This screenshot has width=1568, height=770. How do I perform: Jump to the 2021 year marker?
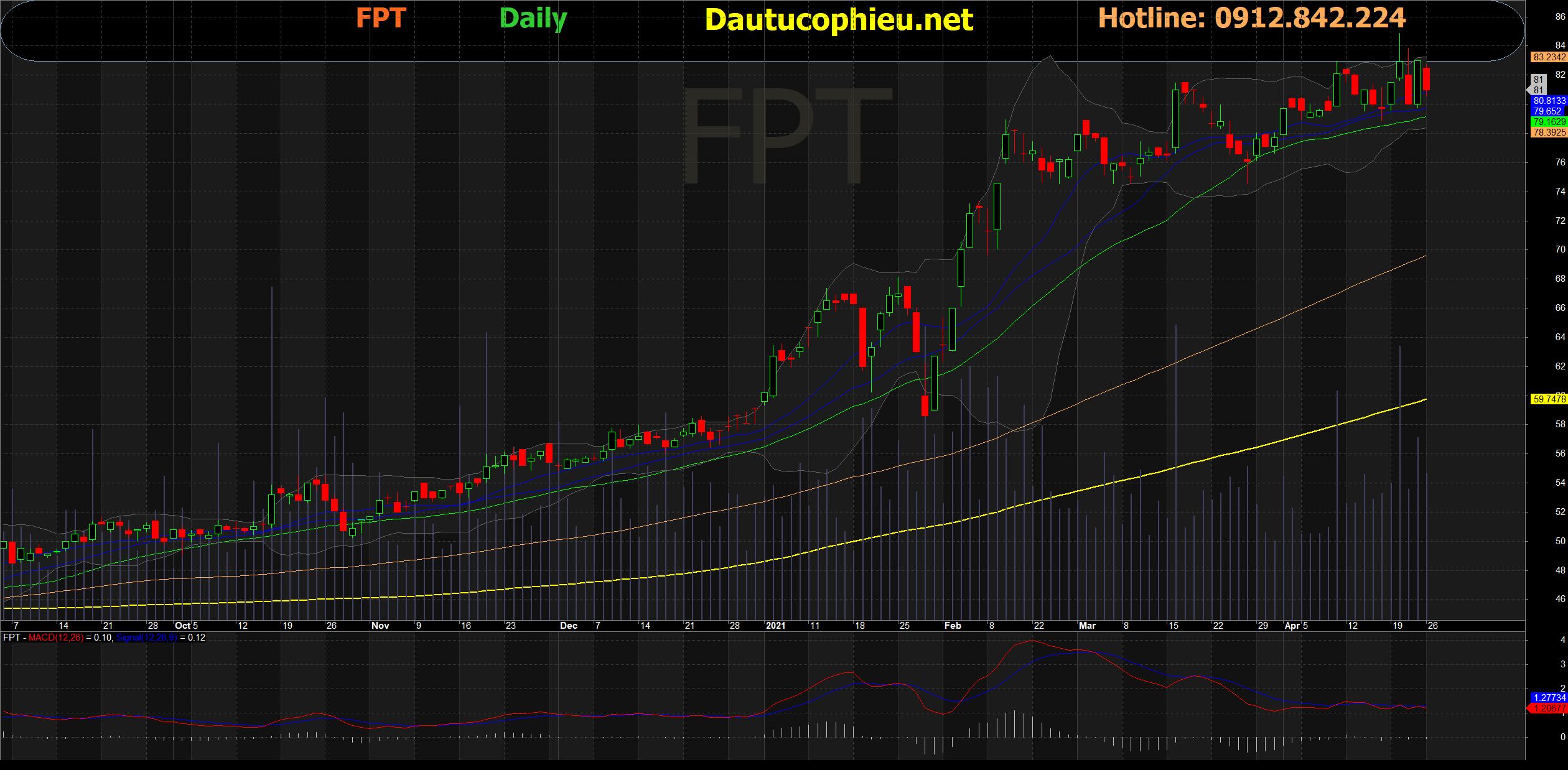pyautogui.click(x=775, y=626)
